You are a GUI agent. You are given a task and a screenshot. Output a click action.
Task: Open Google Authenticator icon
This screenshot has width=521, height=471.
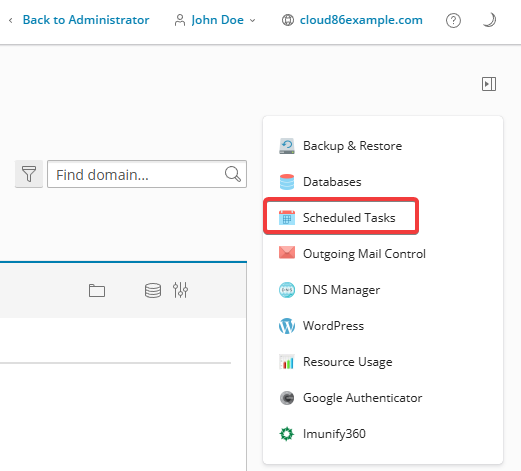coord(287,398)
